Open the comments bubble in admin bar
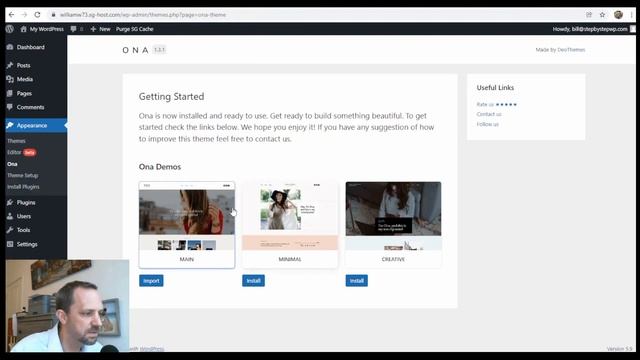 point(76,29)
